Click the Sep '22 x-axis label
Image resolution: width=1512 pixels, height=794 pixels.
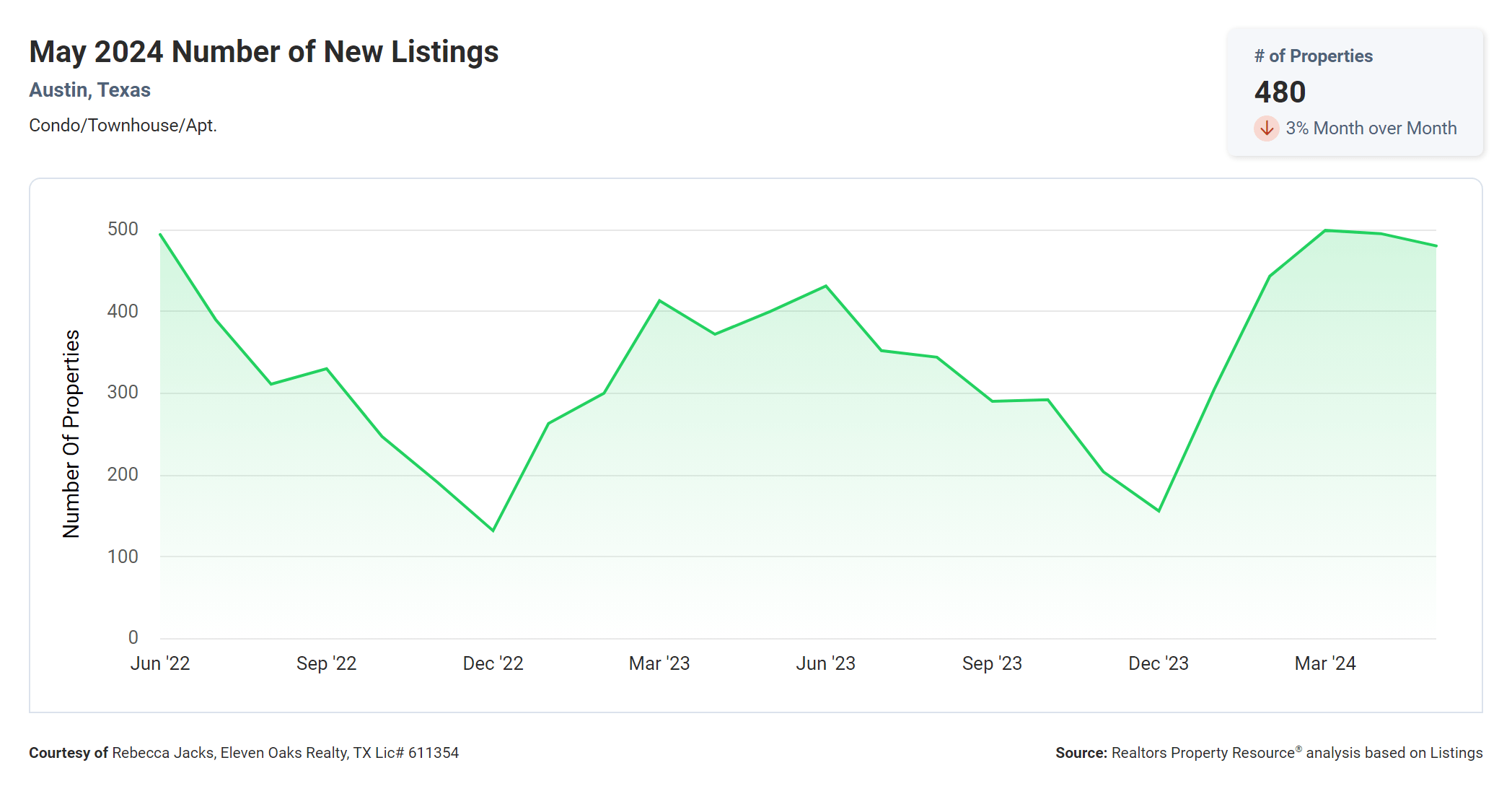pyautogui.click(x=326, y=663)
